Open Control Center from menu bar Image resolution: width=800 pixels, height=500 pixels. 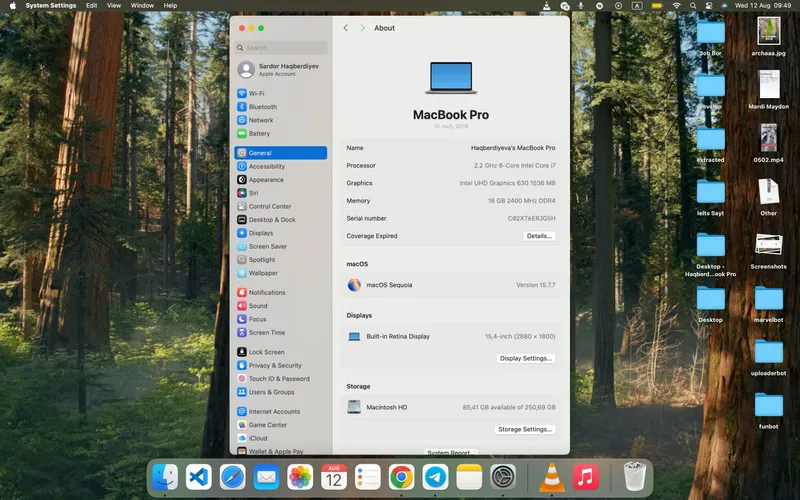(708, 6)
